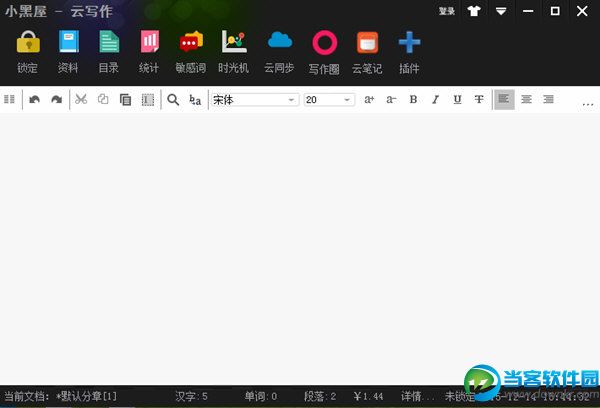
Task: Open the 时光机 time machine icon
Action: pyautogui.click(x=234, y=41)
